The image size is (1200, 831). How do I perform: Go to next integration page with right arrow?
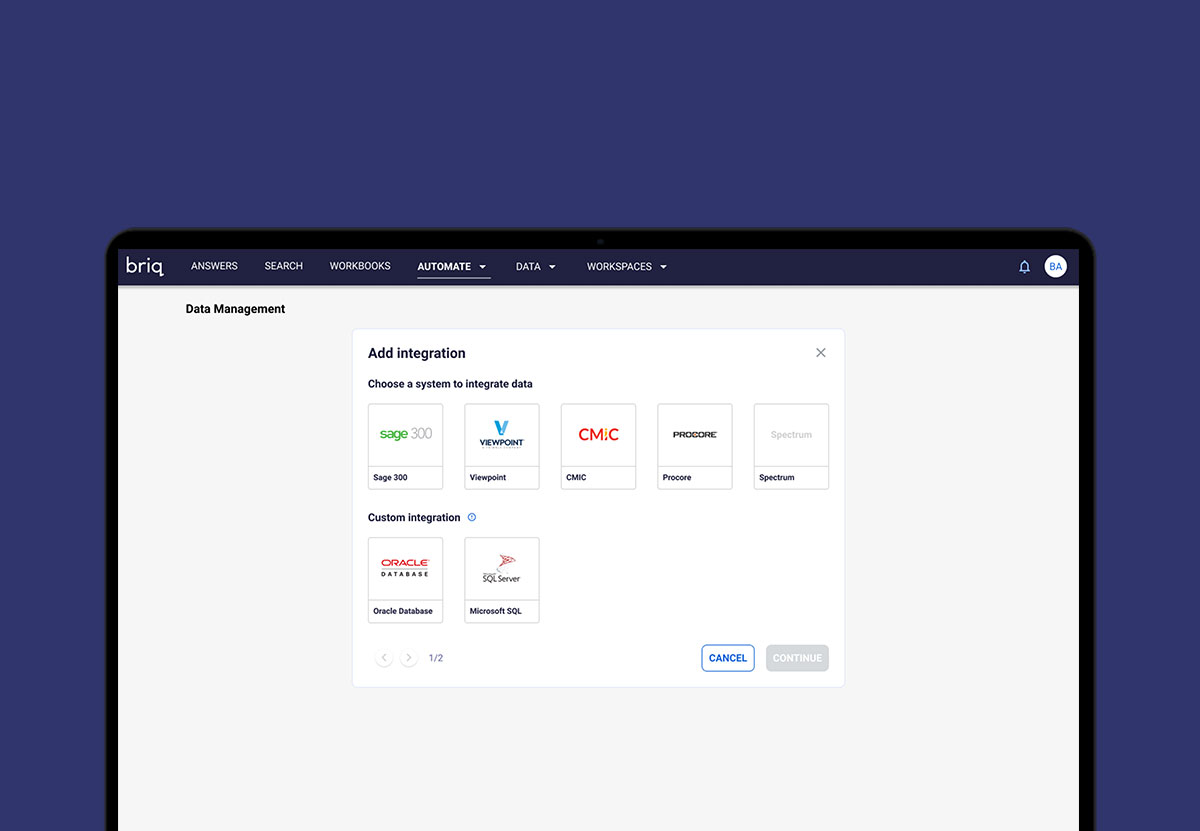[x=408, y=657]
